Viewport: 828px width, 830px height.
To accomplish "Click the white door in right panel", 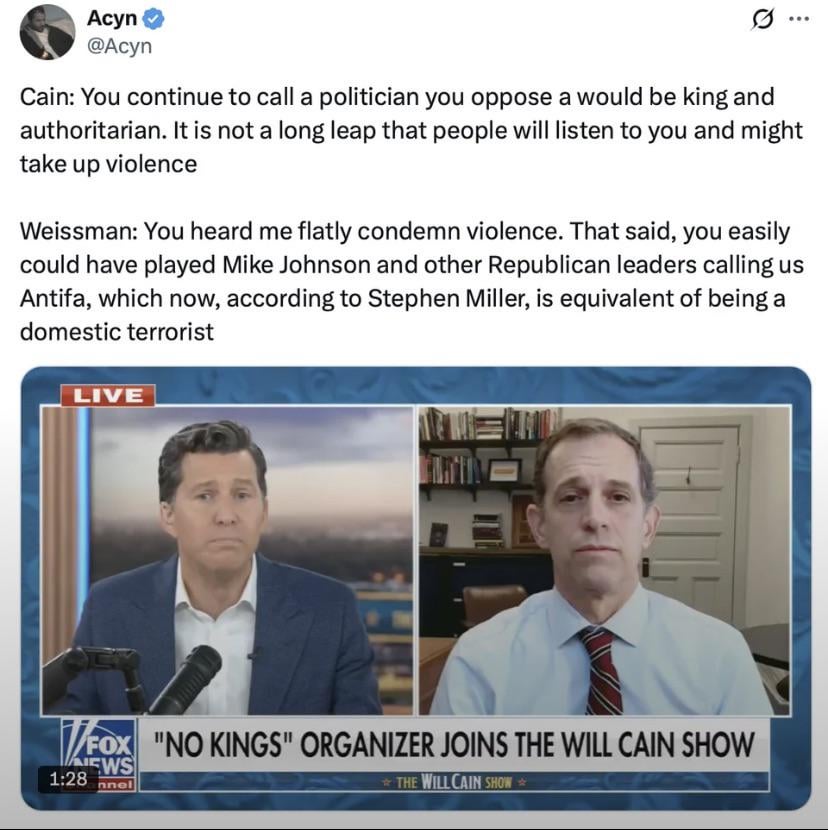I will 691,521.
